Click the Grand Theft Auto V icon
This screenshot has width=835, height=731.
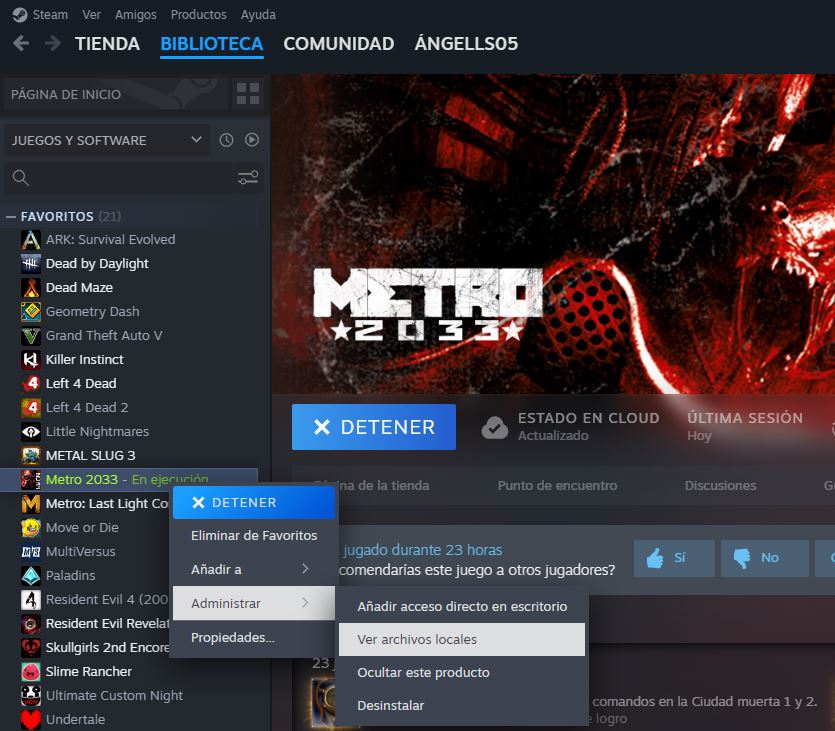[x=31, y=335]
